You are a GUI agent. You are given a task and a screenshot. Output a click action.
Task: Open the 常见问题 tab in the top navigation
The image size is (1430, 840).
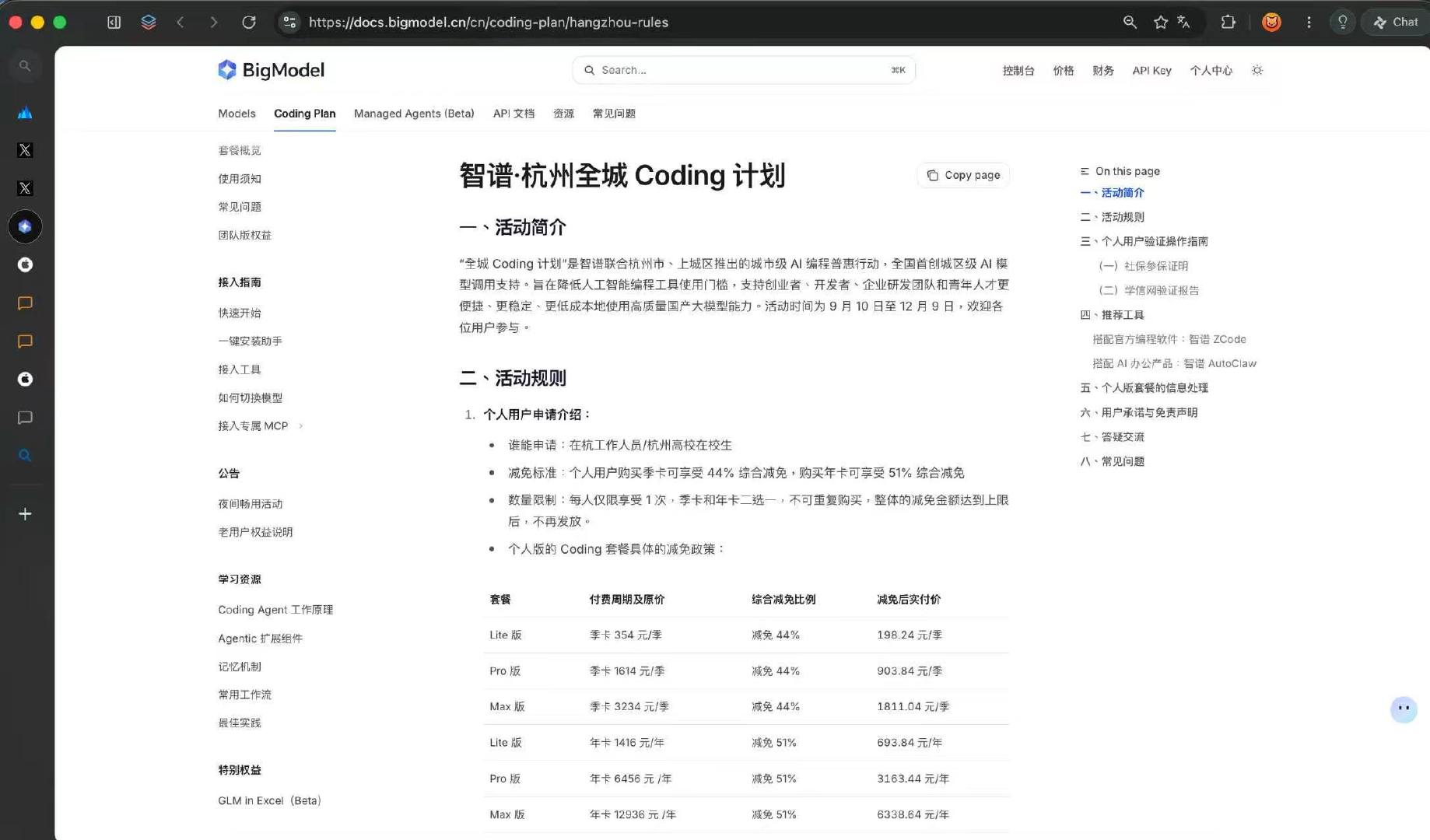[x=614, y=114]
